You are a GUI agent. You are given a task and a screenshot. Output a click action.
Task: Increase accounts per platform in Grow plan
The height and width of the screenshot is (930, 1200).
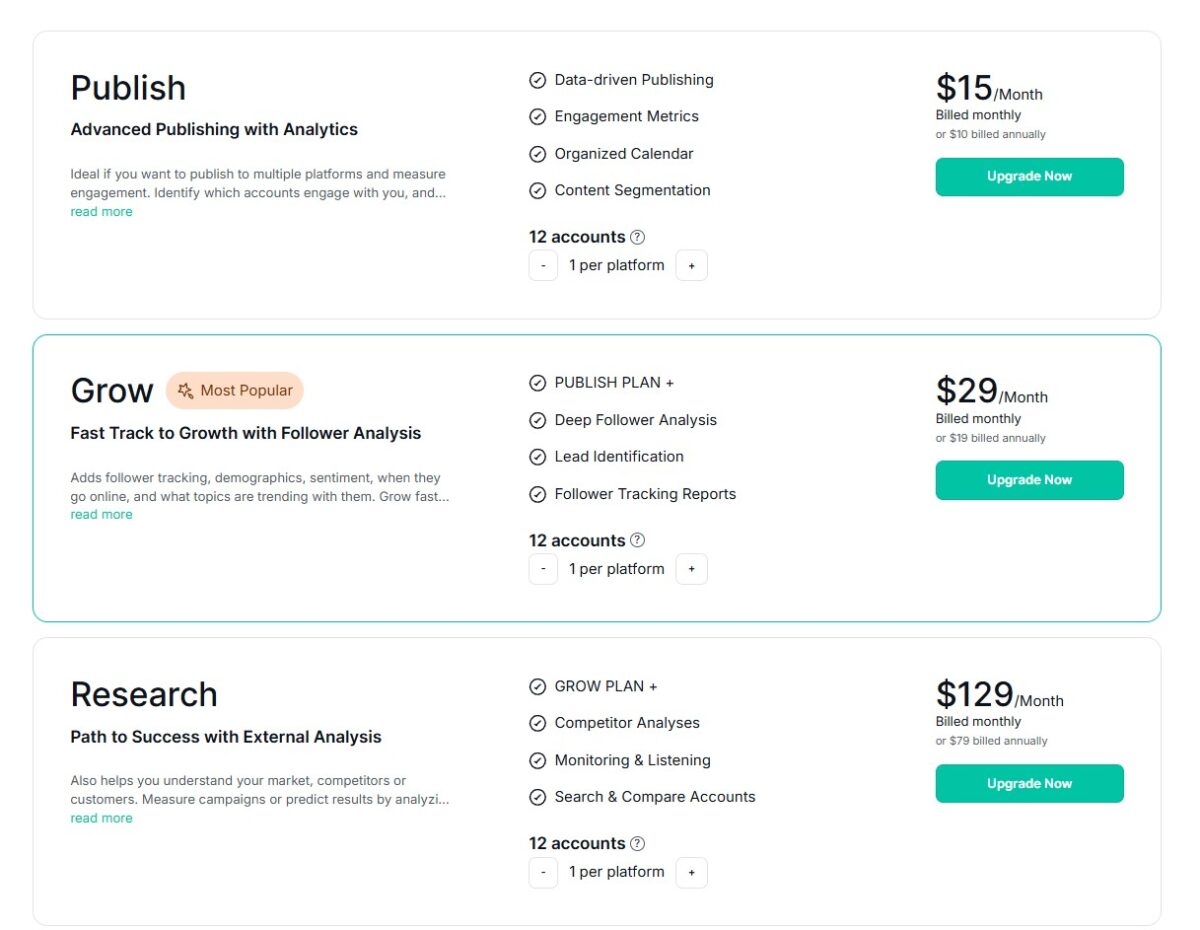(x=691, y=569)
